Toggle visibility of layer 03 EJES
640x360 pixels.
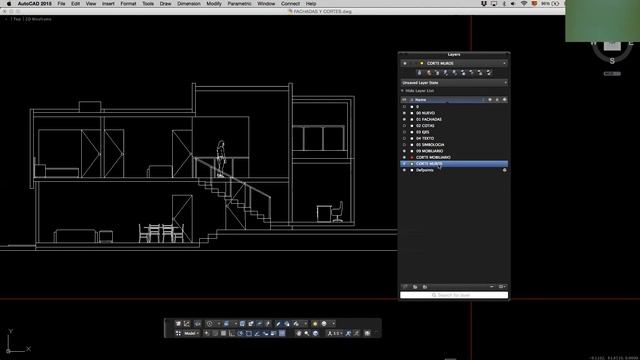coord(404,132)
